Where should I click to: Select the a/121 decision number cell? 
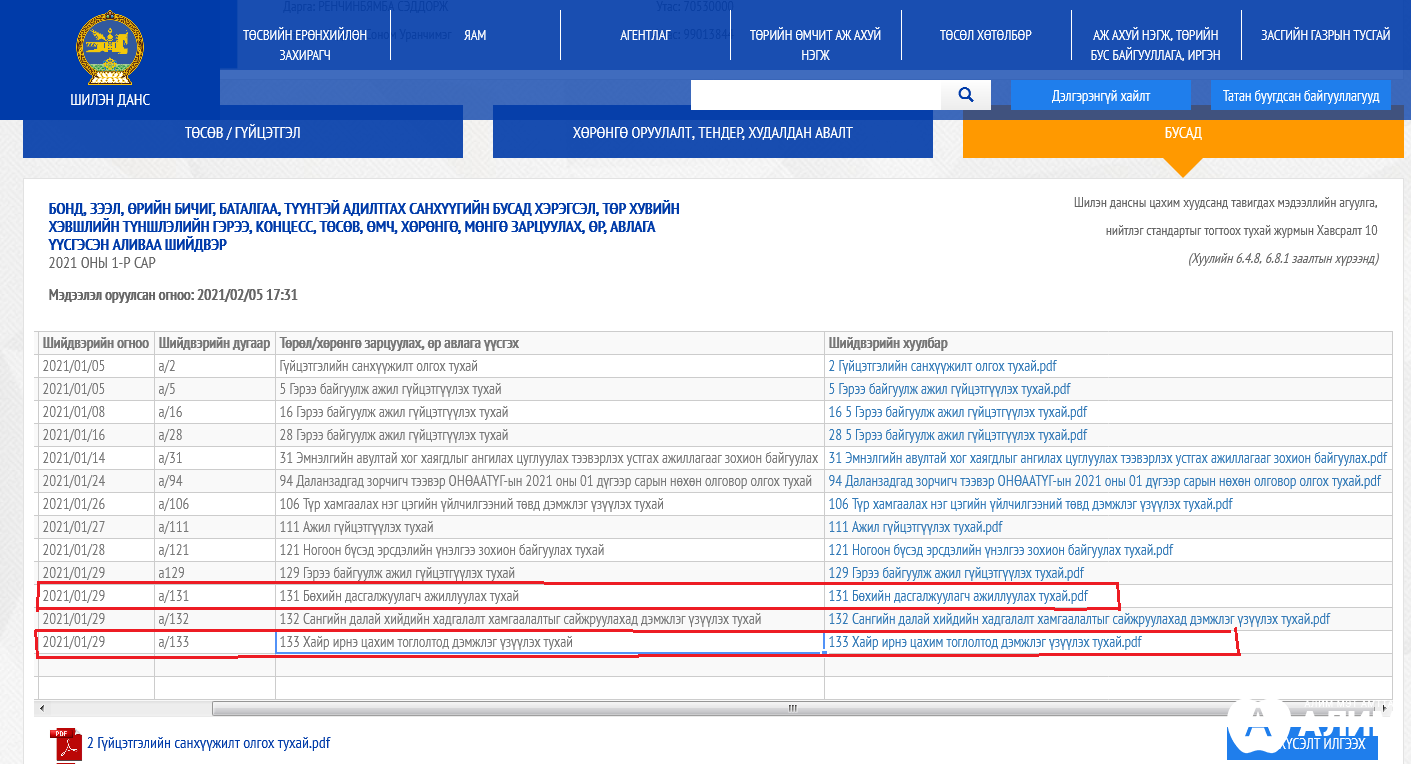pyautogui.click(x=215, y=550)
